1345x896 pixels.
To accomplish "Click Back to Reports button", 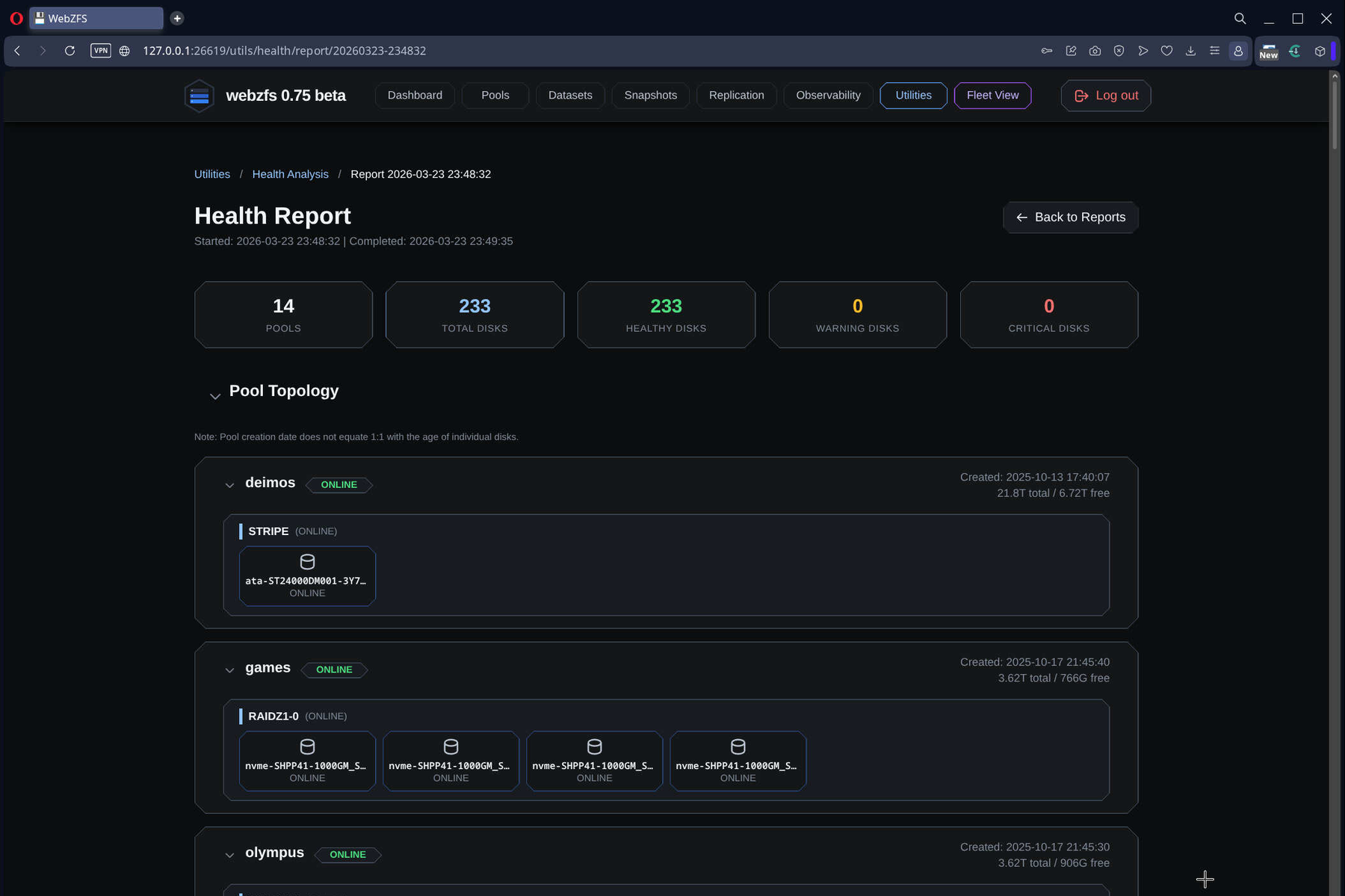I will pos(1071,217).
